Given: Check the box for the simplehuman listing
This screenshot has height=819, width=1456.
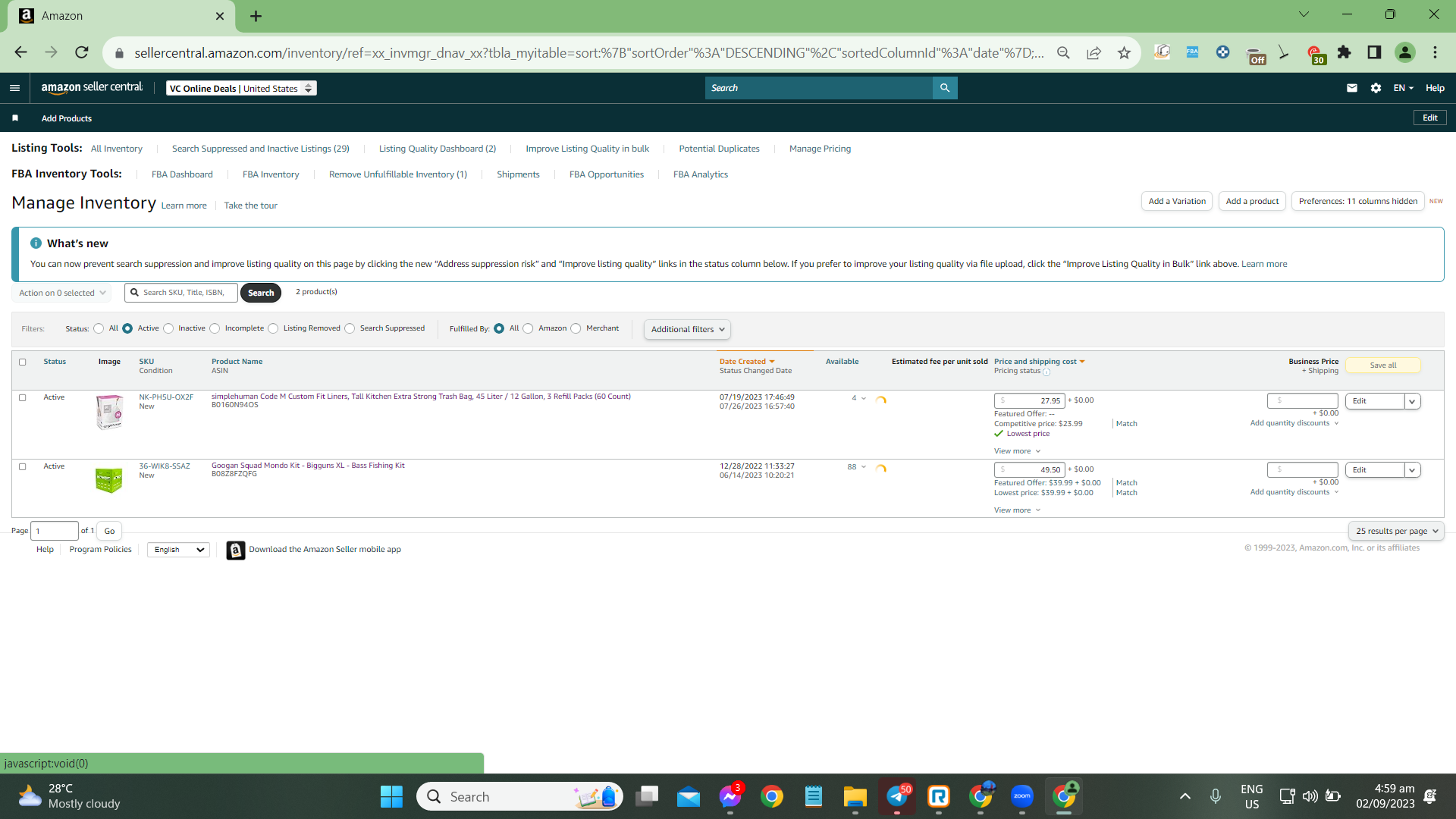Looking at the screenshot, I should coord(23,398).
